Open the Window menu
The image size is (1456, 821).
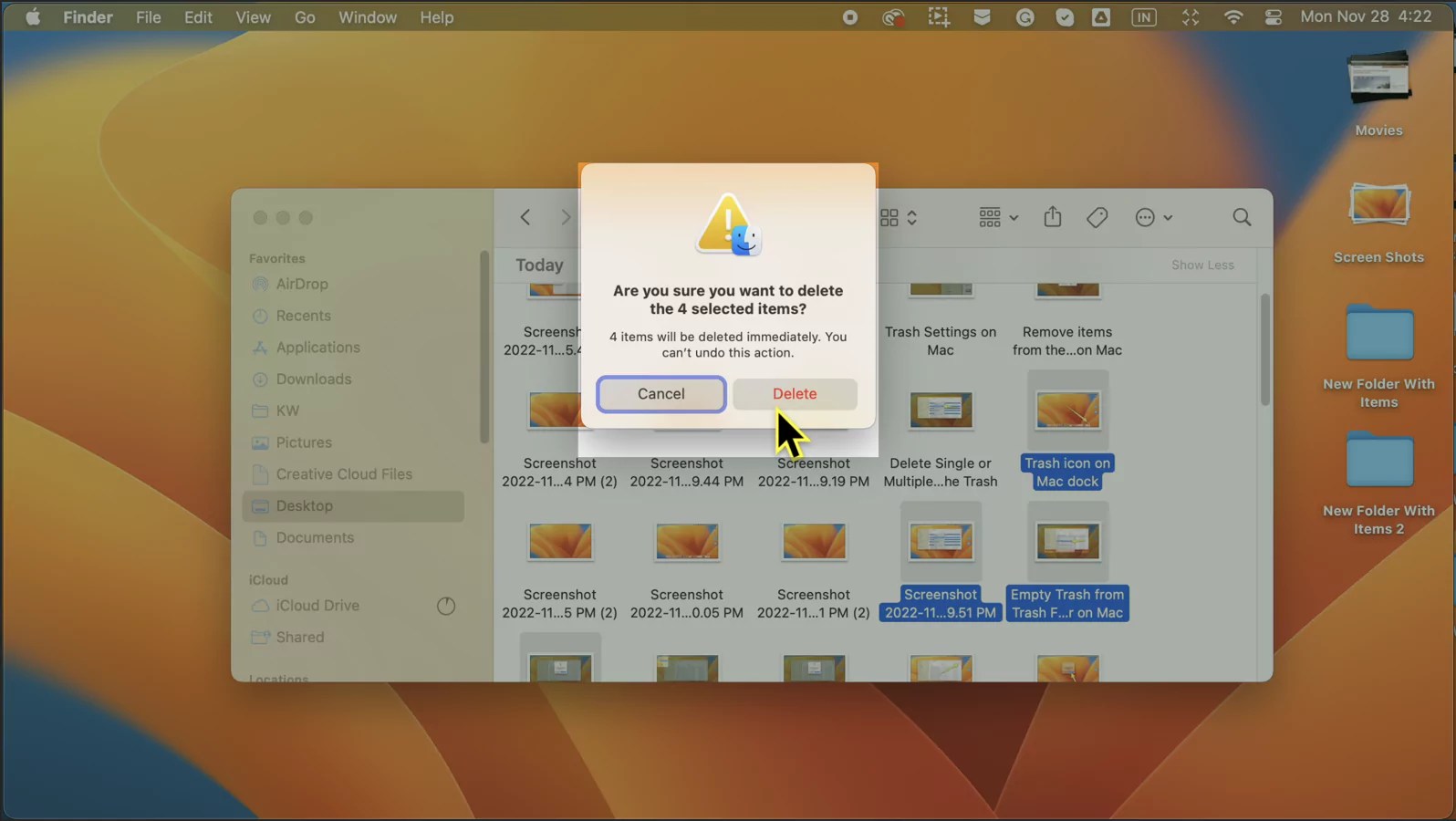pyautogui.click(x=368, y=17)
